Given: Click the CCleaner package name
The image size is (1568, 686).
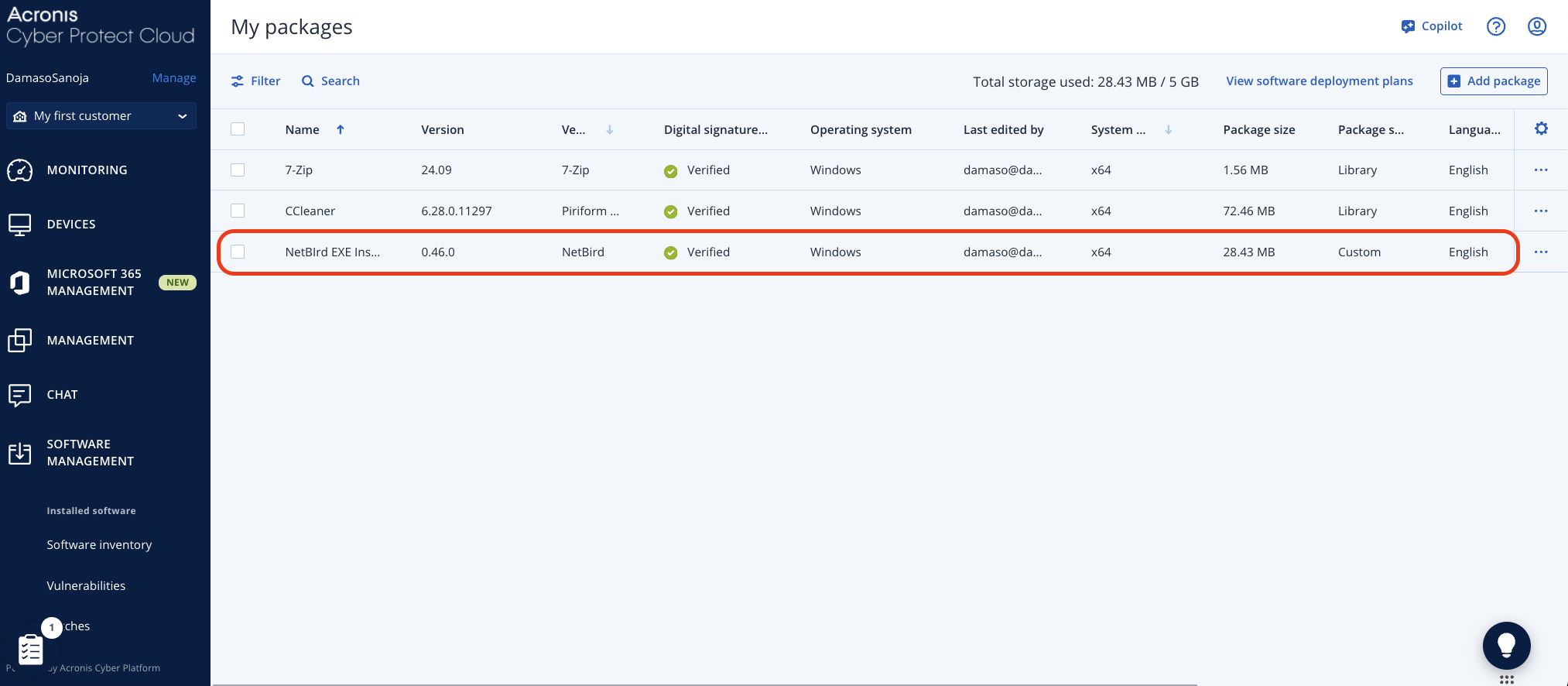Looking at the screenshot, I should click(x=310, y=211).
